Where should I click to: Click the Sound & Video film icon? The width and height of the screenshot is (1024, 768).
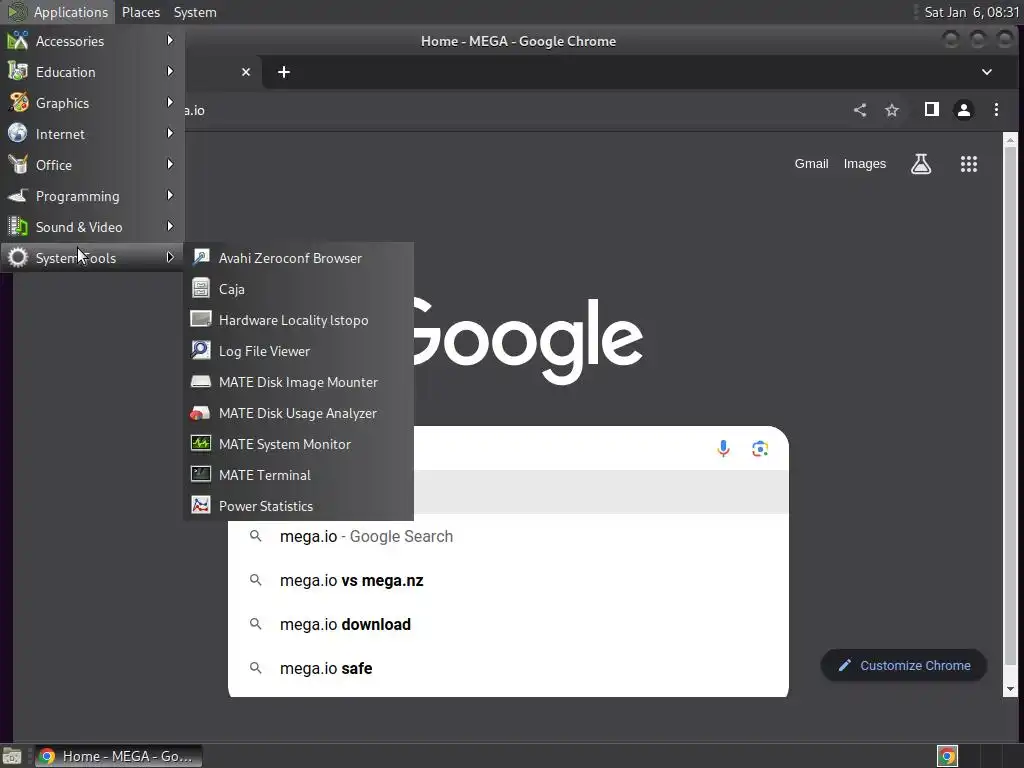[x=18, y=227]
